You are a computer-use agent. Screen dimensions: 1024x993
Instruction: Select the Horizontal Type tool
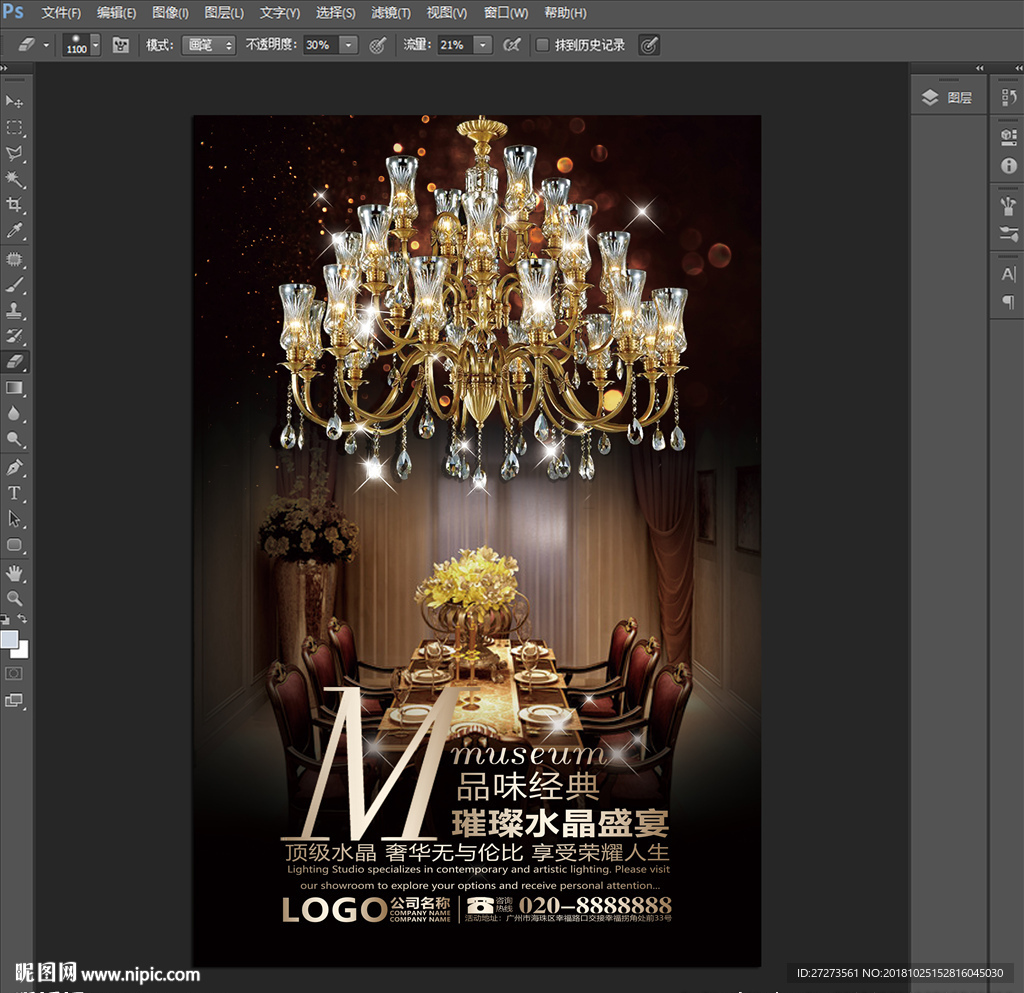pos(14,494)
